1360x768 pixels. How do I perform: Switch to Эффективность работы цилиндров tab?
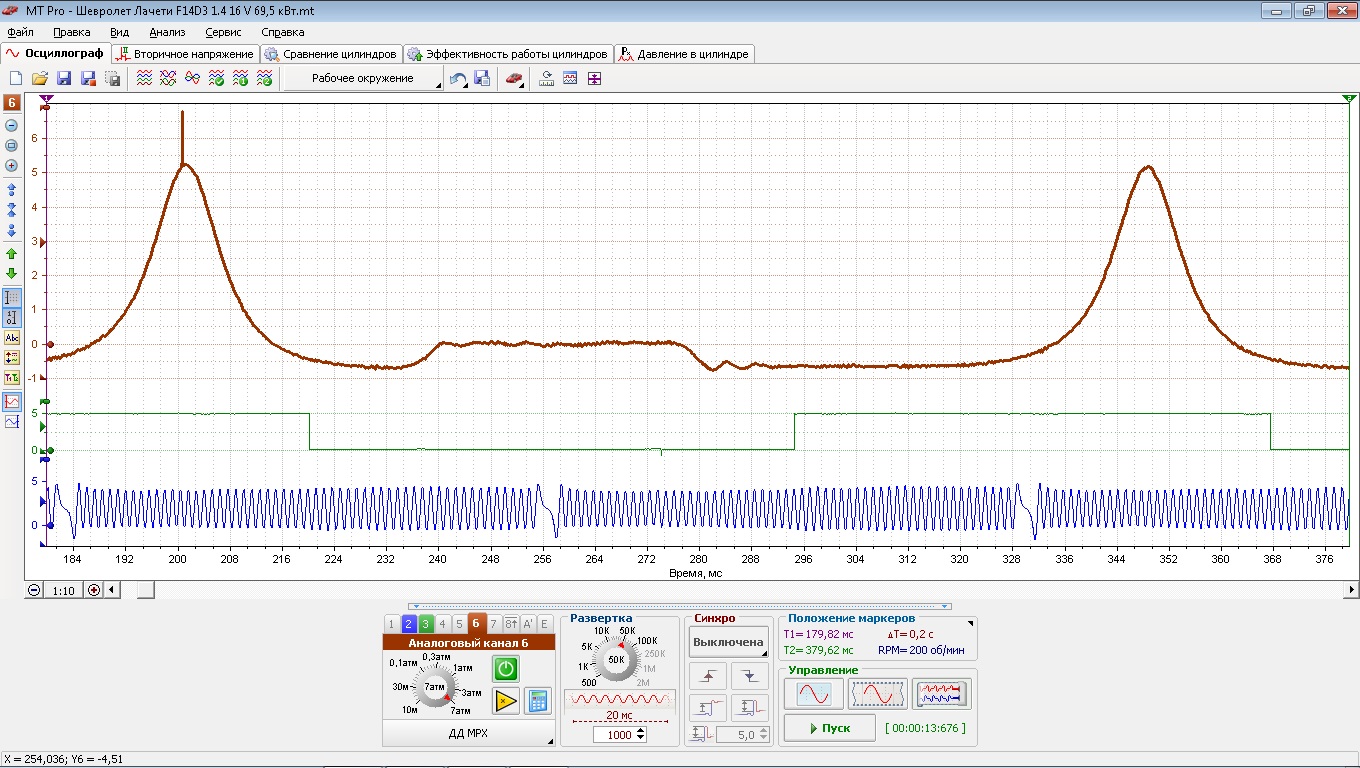507,54
